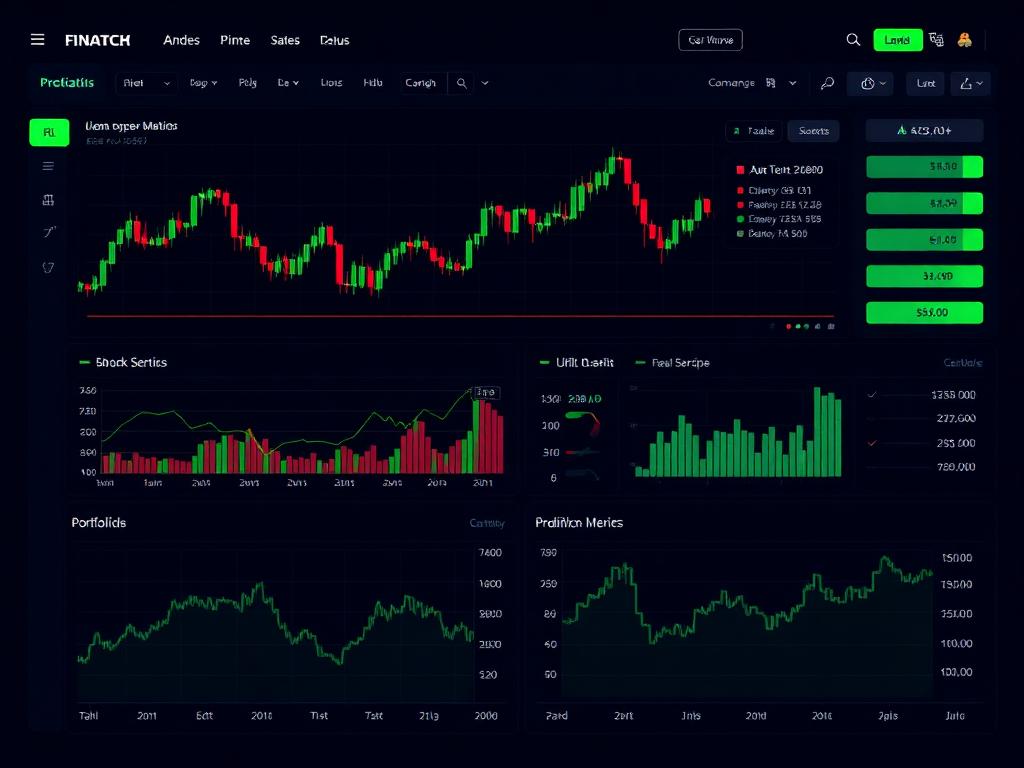This screenshot has width=1024, height=768.
Task: Click the Ufilt Quarfit legend label
Action: 584,362
